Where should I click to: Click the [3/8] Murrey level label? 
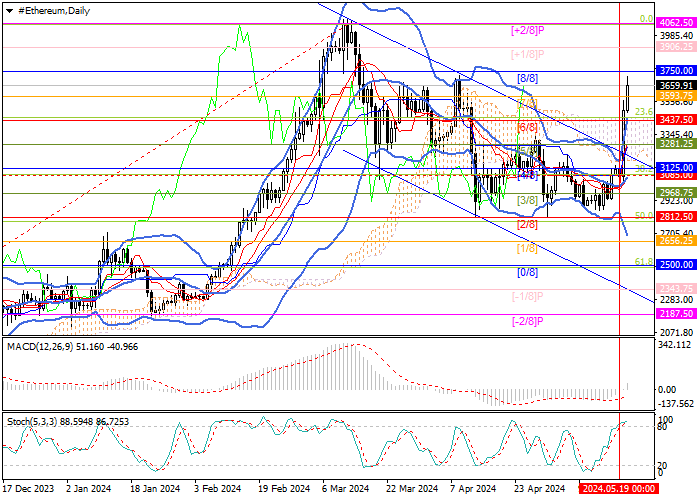[x=527, y=200]
